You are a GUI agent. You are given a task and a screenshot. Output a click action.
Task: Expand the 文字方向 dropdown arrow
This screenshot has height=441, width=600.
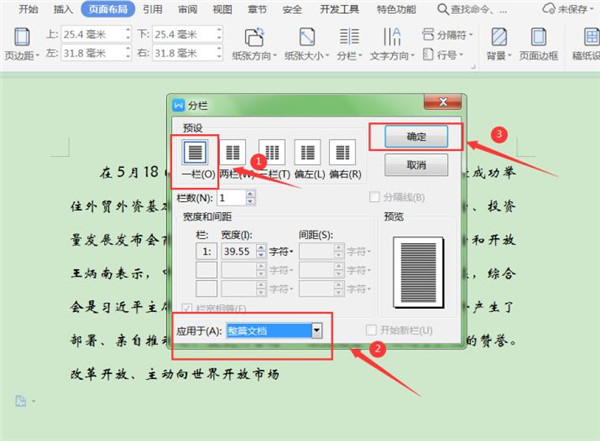tap(412, 56)
